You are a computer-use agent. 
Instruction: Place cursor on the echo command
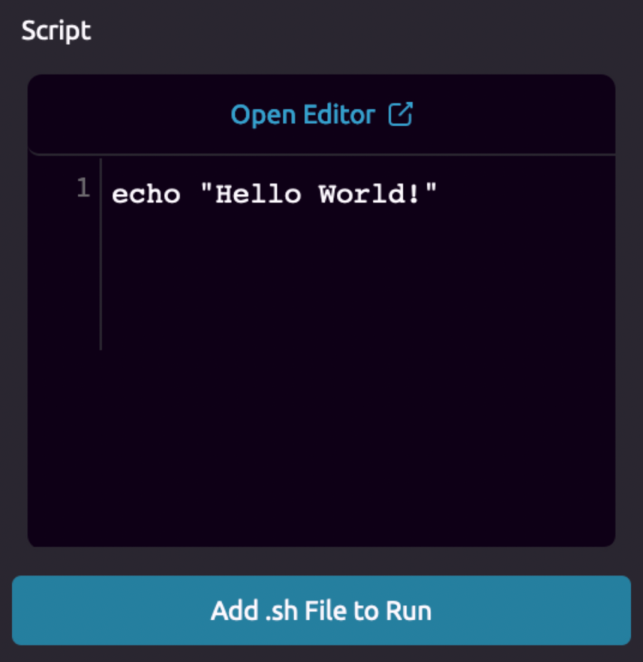(x=146, y=194)
